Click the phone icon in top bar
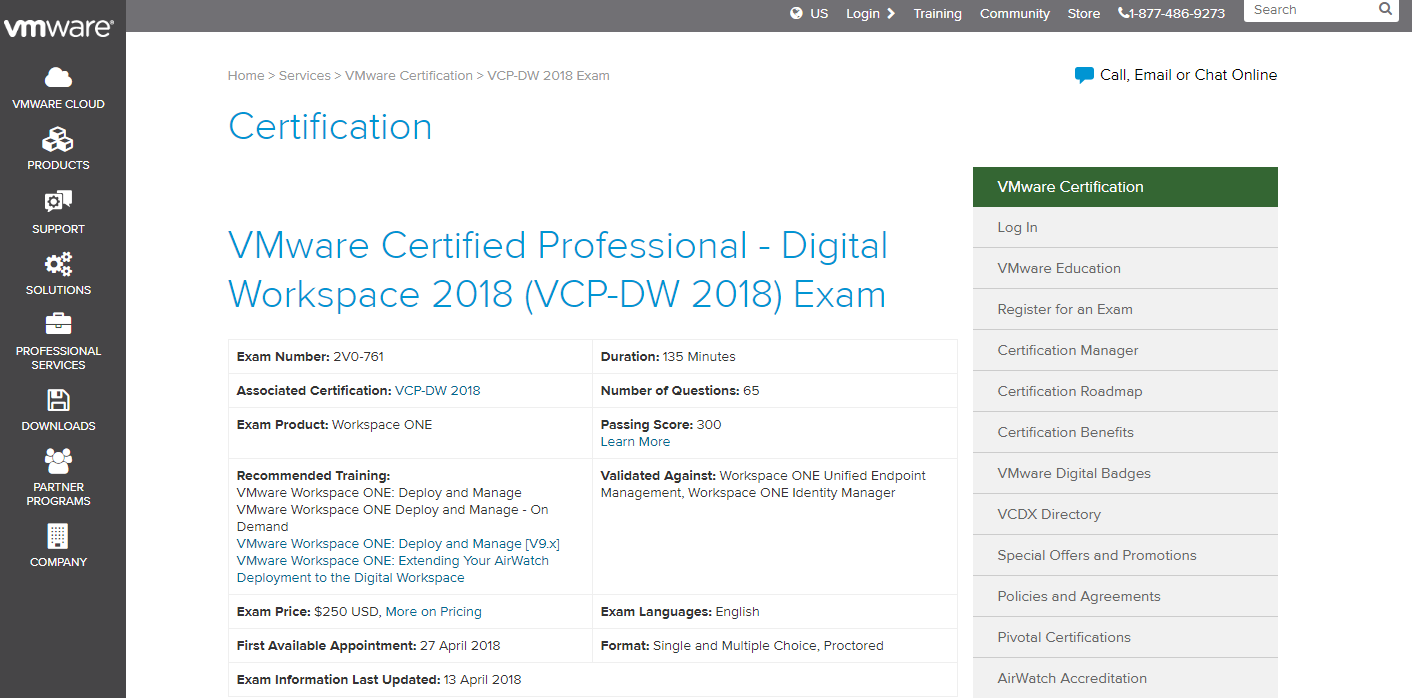The height and width of the screenshot is (698, 1412). (x=1124, y=13)
